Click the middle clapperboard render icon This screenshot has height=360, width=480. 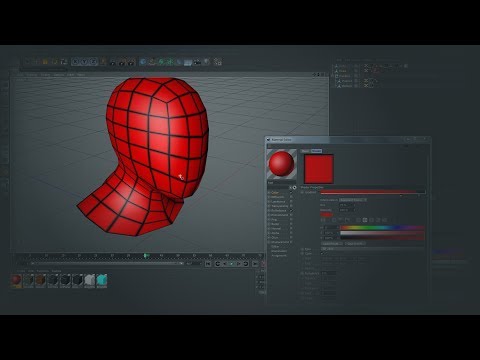[122, 62]
